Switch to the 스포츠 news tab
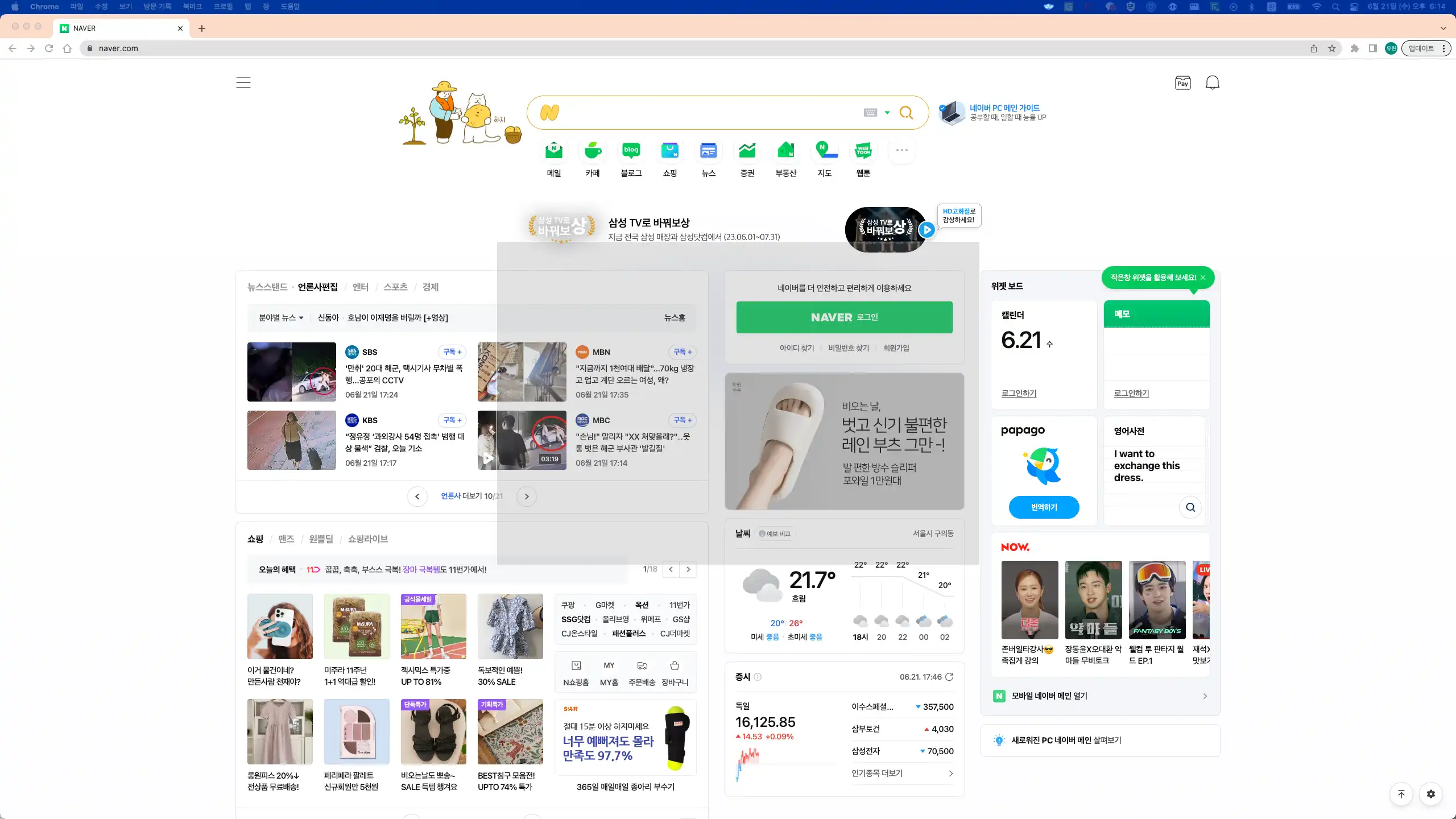Viewport: 1456px width, 819px height. (395, 287)
